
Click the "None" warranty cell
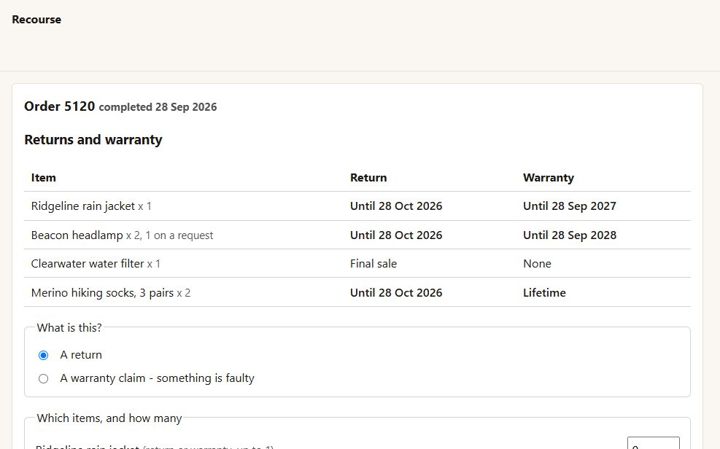point(537,264)
